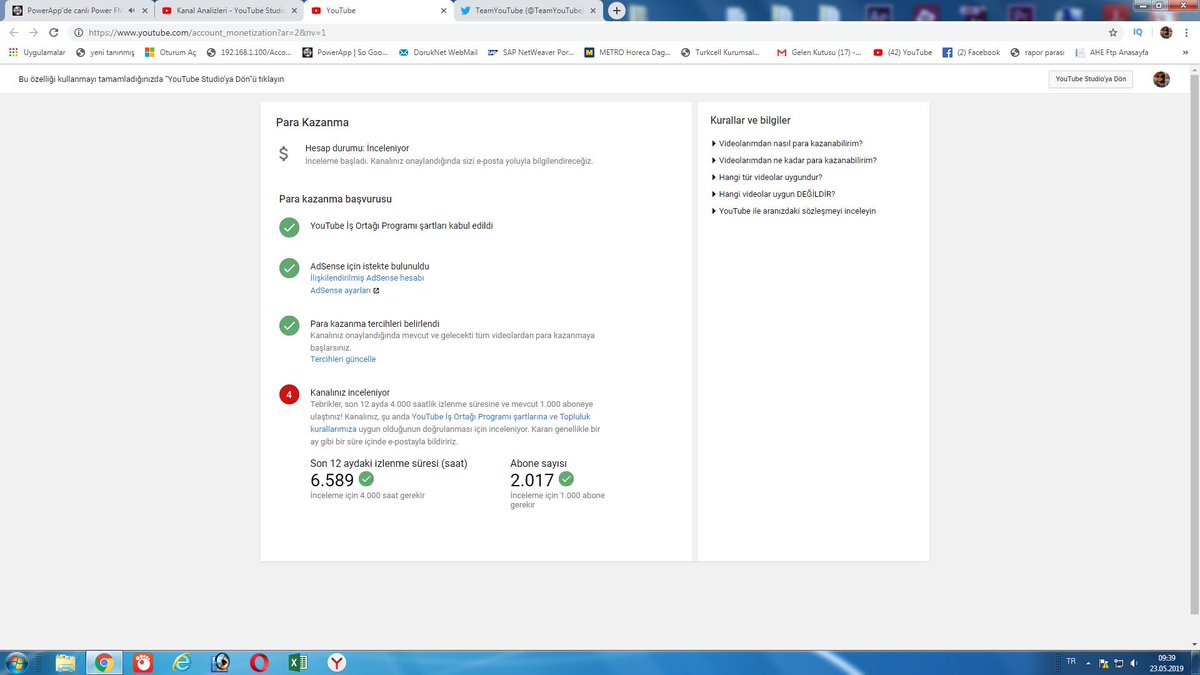
Task: Expand 'Videolarımdan ne kadar para kazanabilirim?'
Action: (793, 160)
